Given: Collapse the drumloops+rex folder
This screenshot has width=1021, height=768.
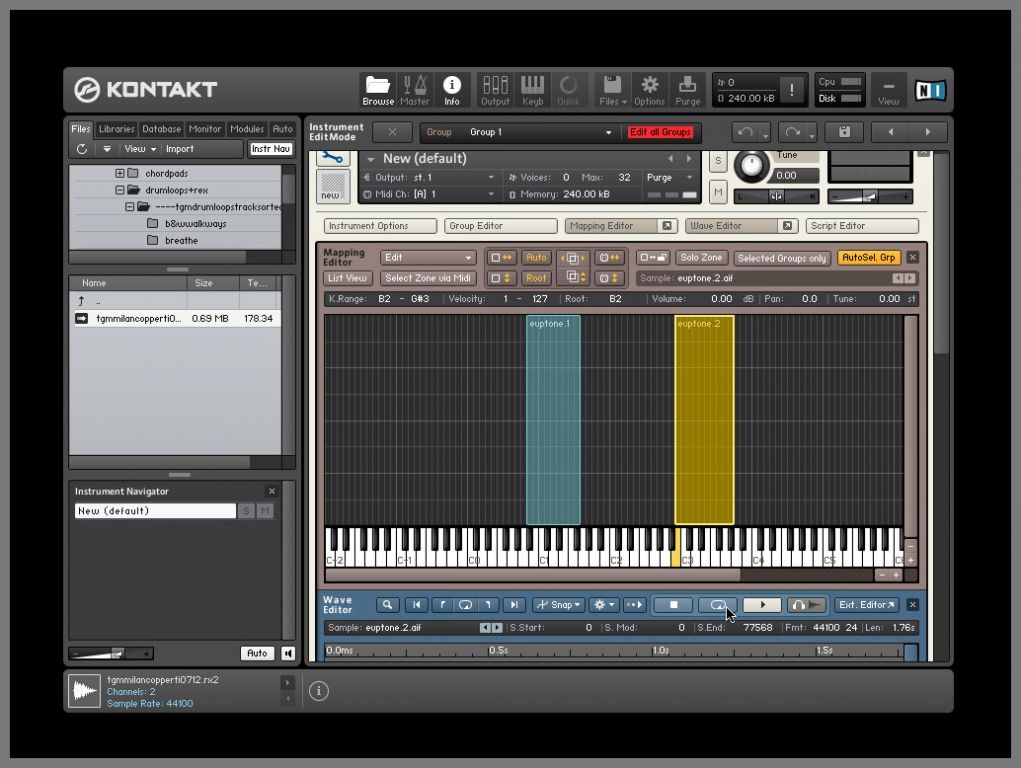Looking at the screenshot, I should [120, 190].
